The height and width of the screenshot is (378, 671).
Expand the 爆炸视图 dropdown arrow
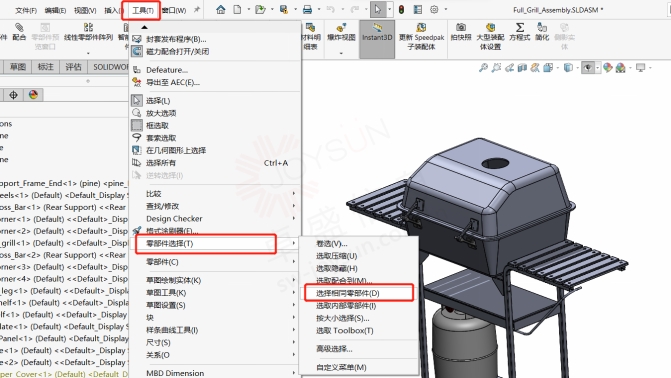(341, 53)
